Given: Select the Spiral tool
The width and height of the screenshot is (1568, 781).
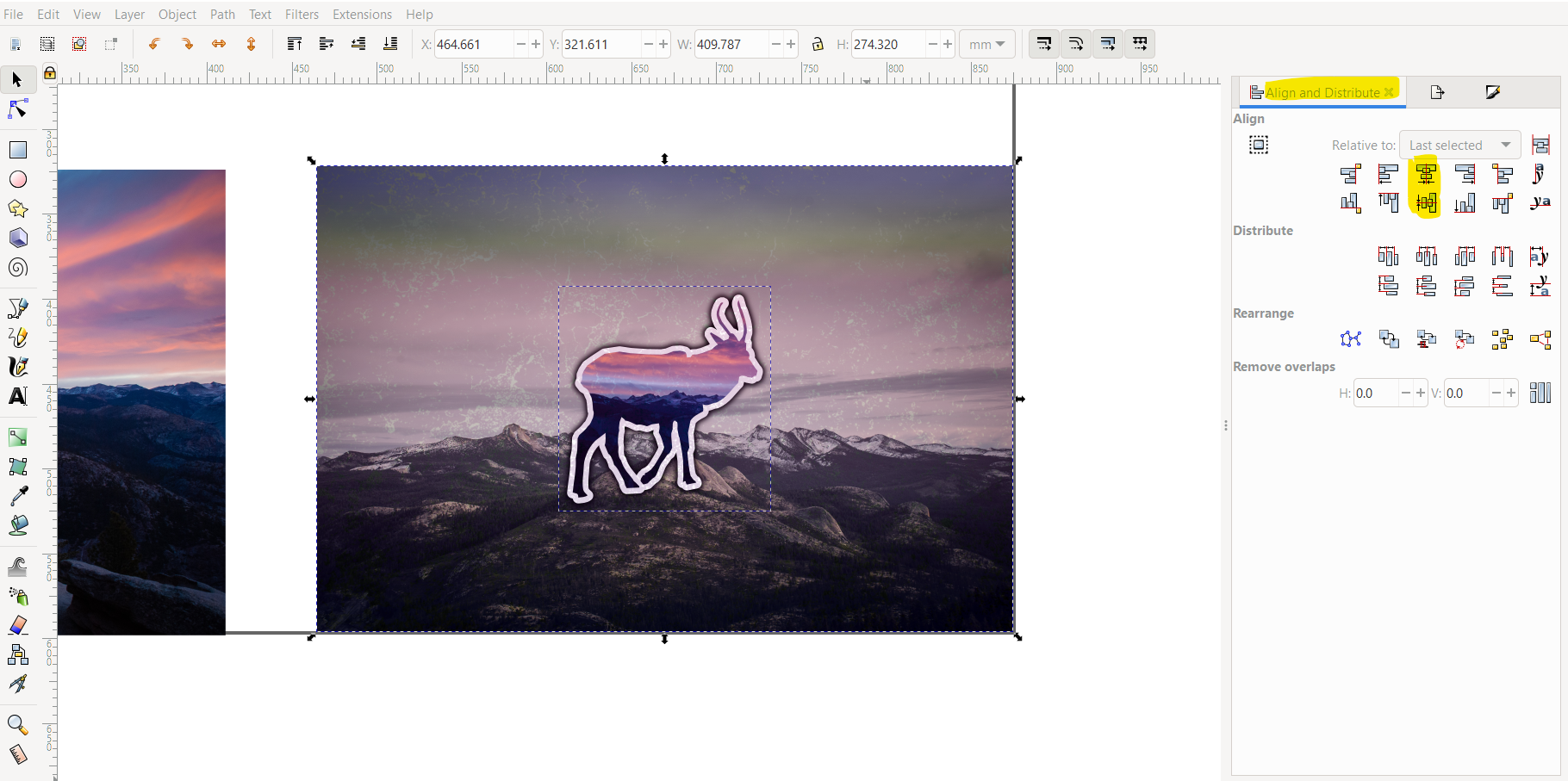Looking at the screenshot, I should point(17,267).
